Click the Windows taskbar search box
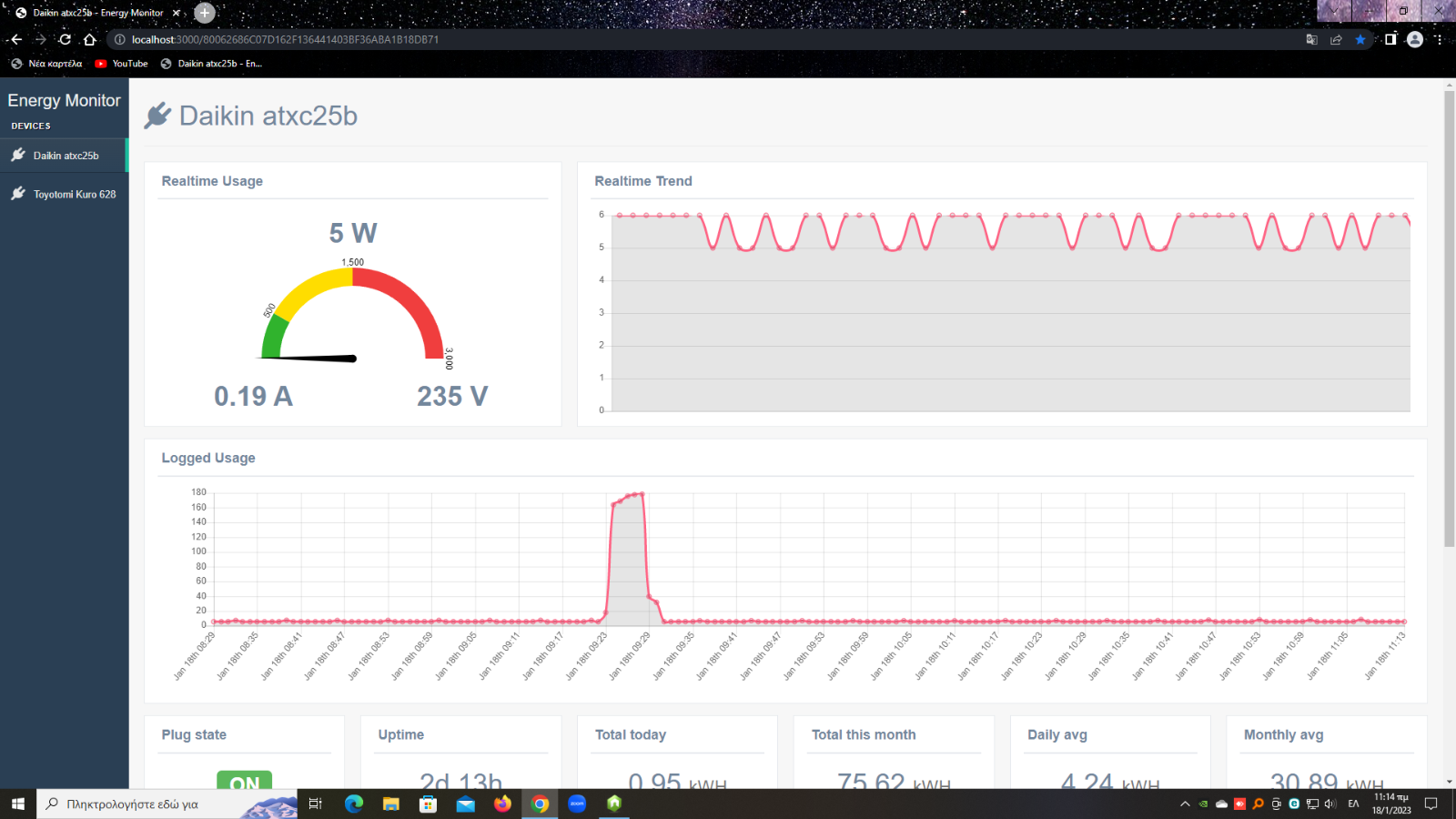Image resolution: width=1456 pixels, height=819 pixels. click(x=167, y=804)
